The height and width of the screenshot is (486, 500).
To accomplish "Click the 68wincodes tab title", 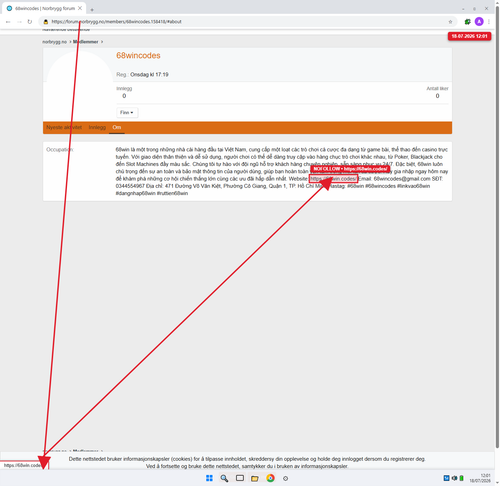I will 45,8.
